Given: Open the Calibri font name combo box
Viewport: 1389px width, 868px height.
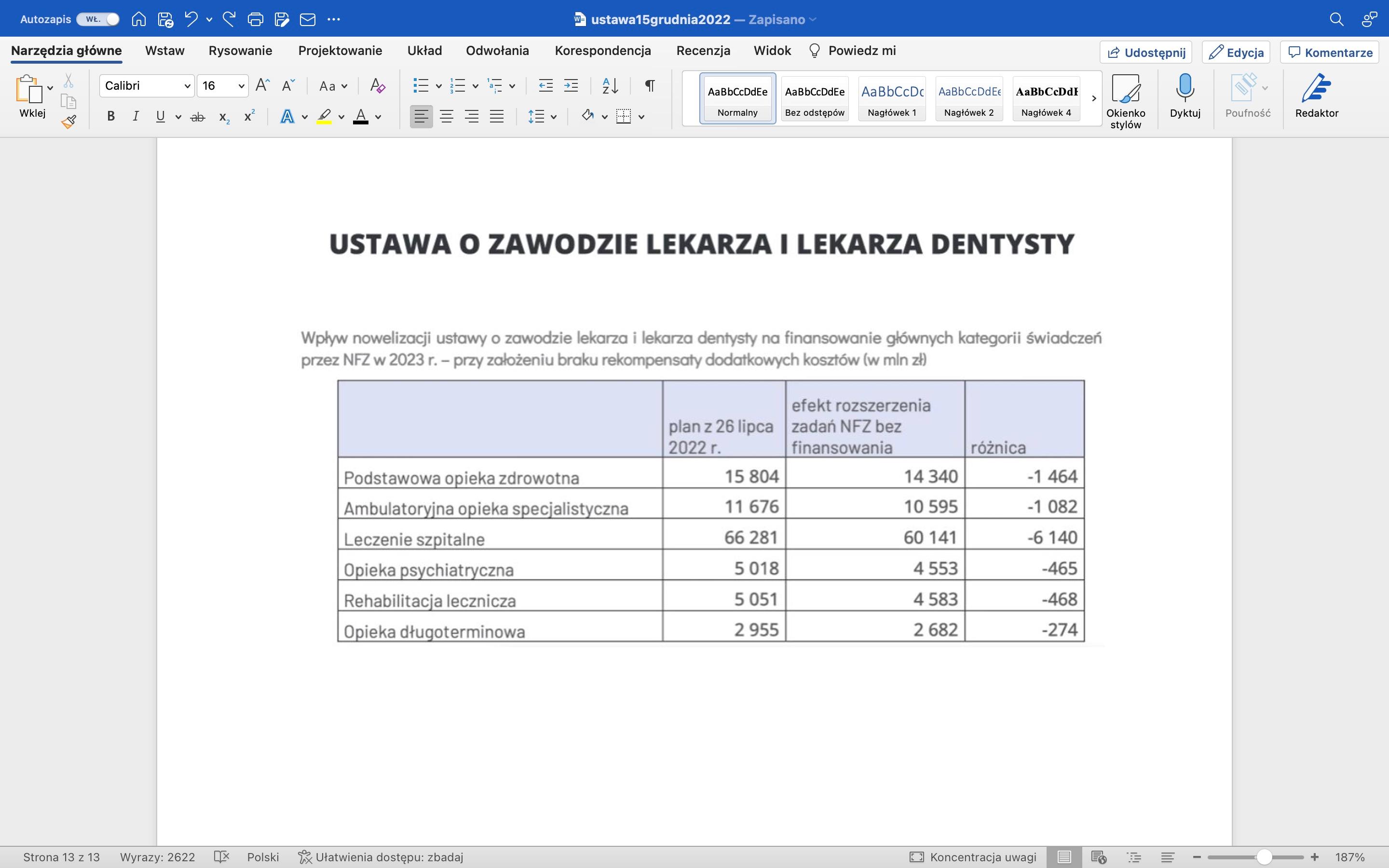Looking at the screenshot, I should click(146, 85).
